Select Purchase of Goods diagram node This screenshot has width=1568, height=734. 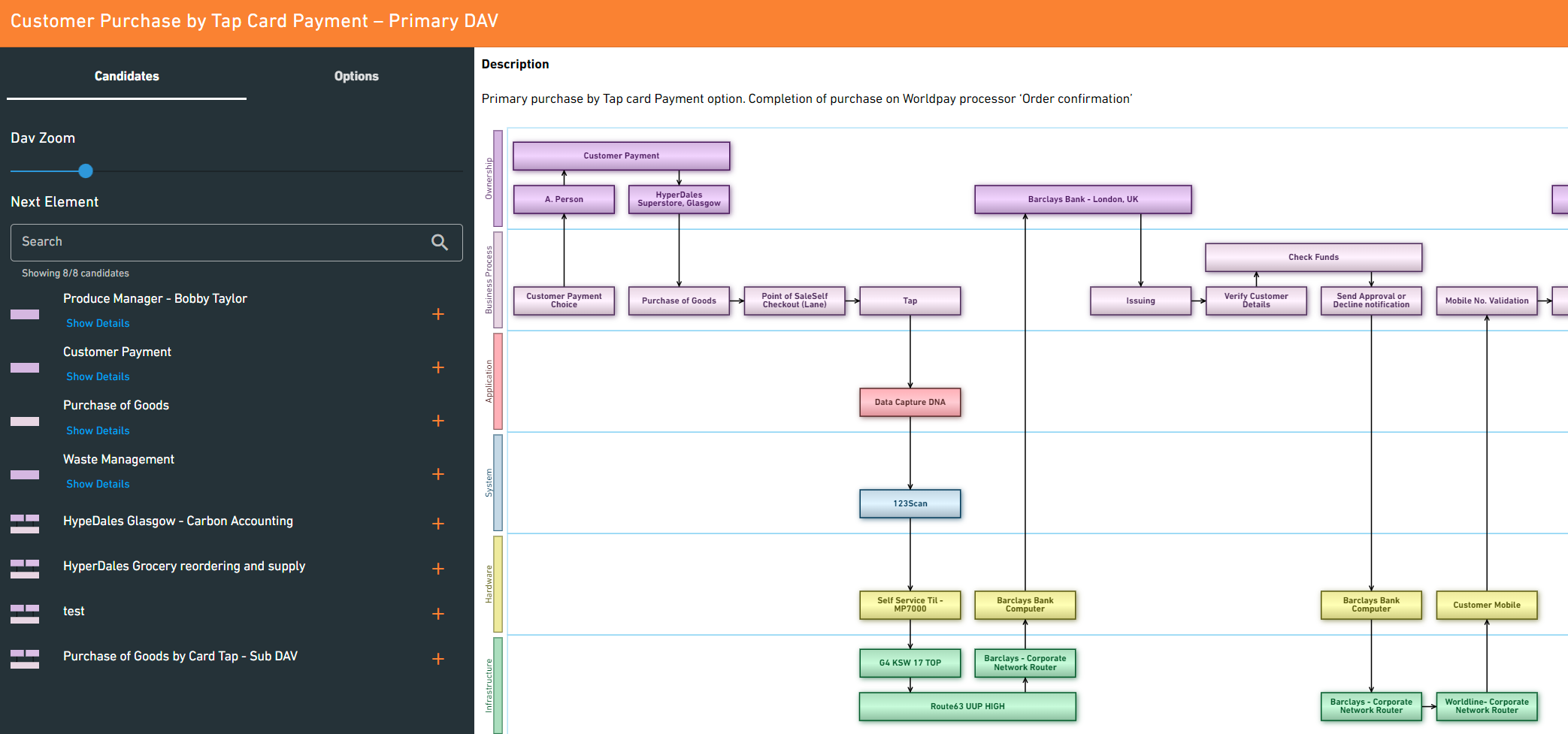[679, 301]
